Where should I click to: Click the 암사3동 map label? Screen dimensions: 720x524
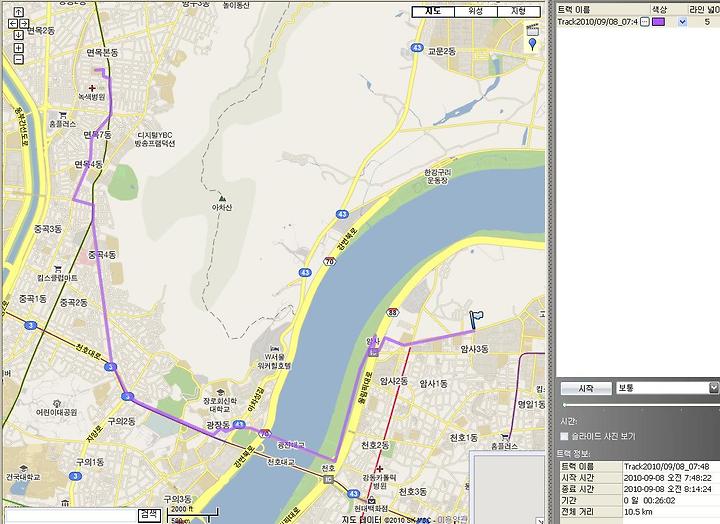(x=474, y=349)
